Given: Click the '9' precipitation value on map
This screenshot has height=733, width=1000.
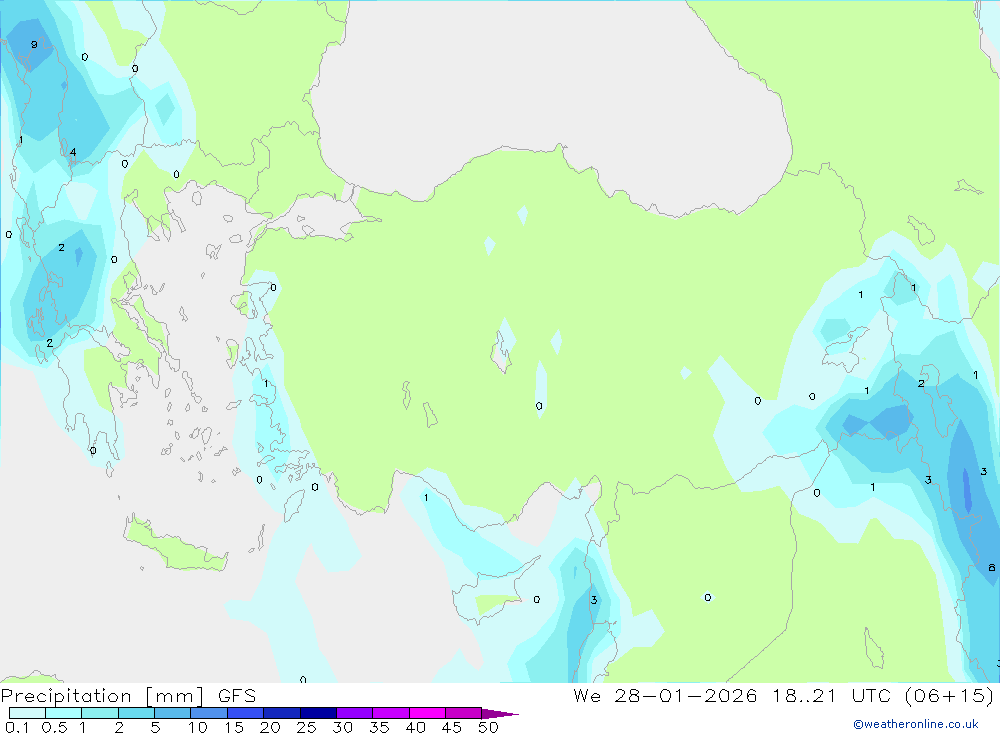Looking at the screenshot, I should [x=34, y=45].
